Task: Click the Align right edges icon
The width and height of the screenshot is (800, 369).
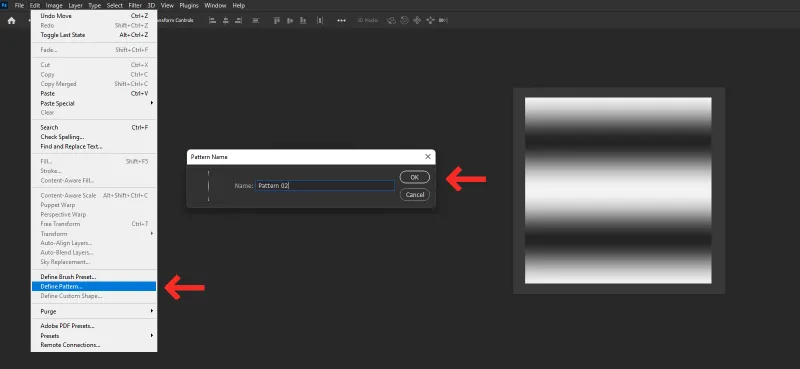Action: 239,20
